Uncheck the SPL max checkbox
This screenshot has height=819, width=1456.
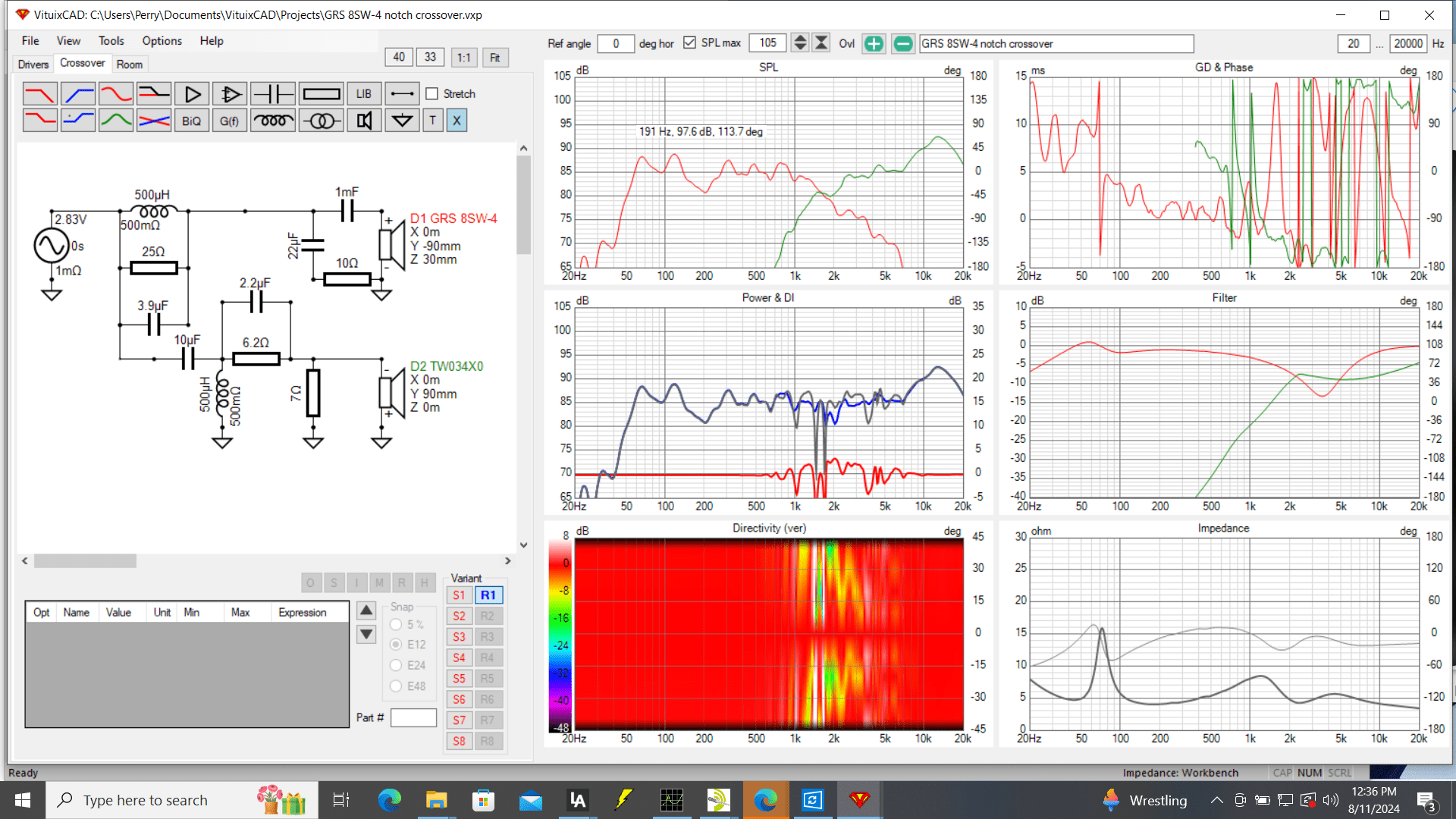pos(689,42)
